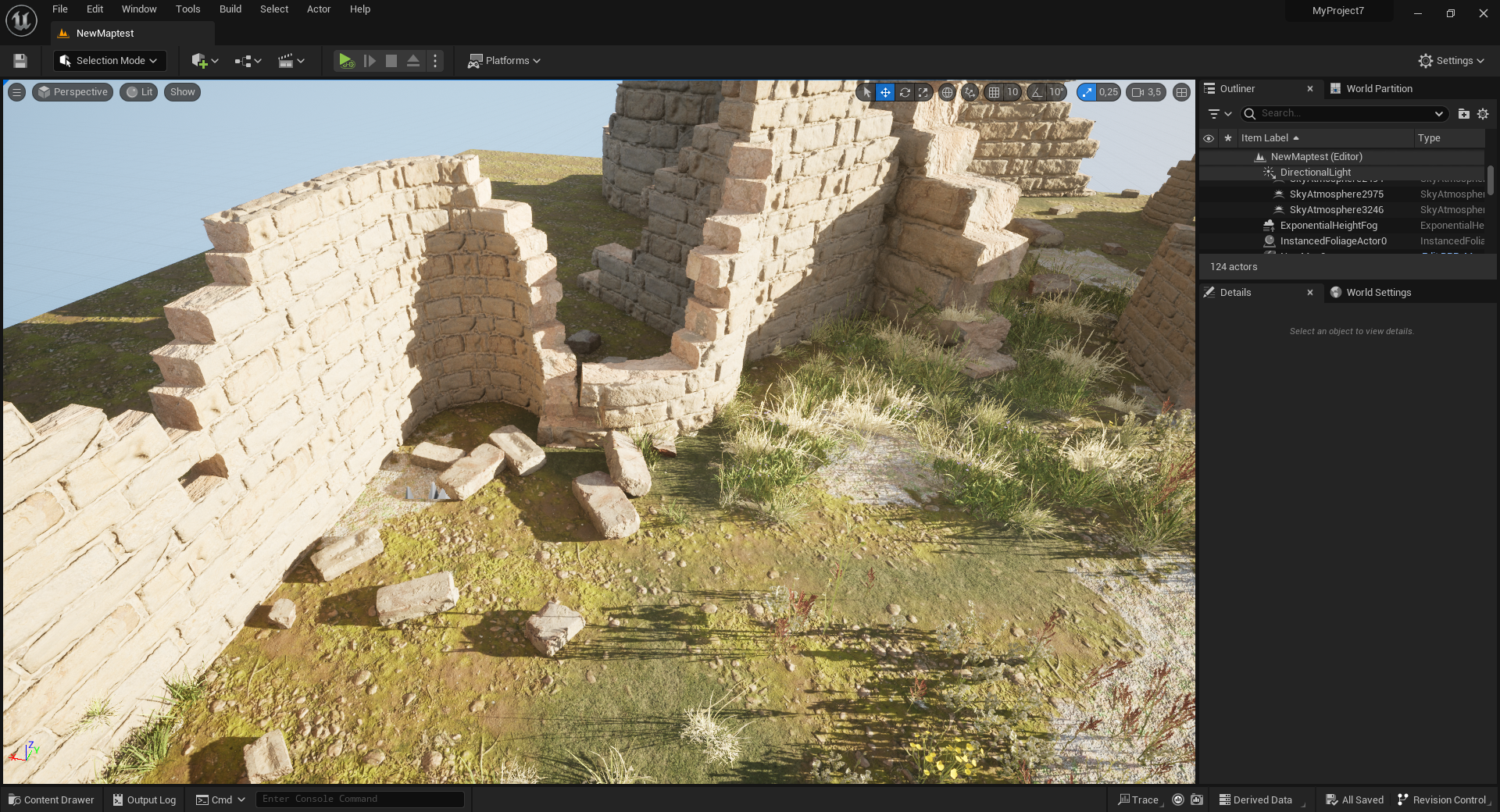The height and width of the screenshot is (812, 1500).
Task: Open the viewport Show flags menu
Action: (183, 92)
